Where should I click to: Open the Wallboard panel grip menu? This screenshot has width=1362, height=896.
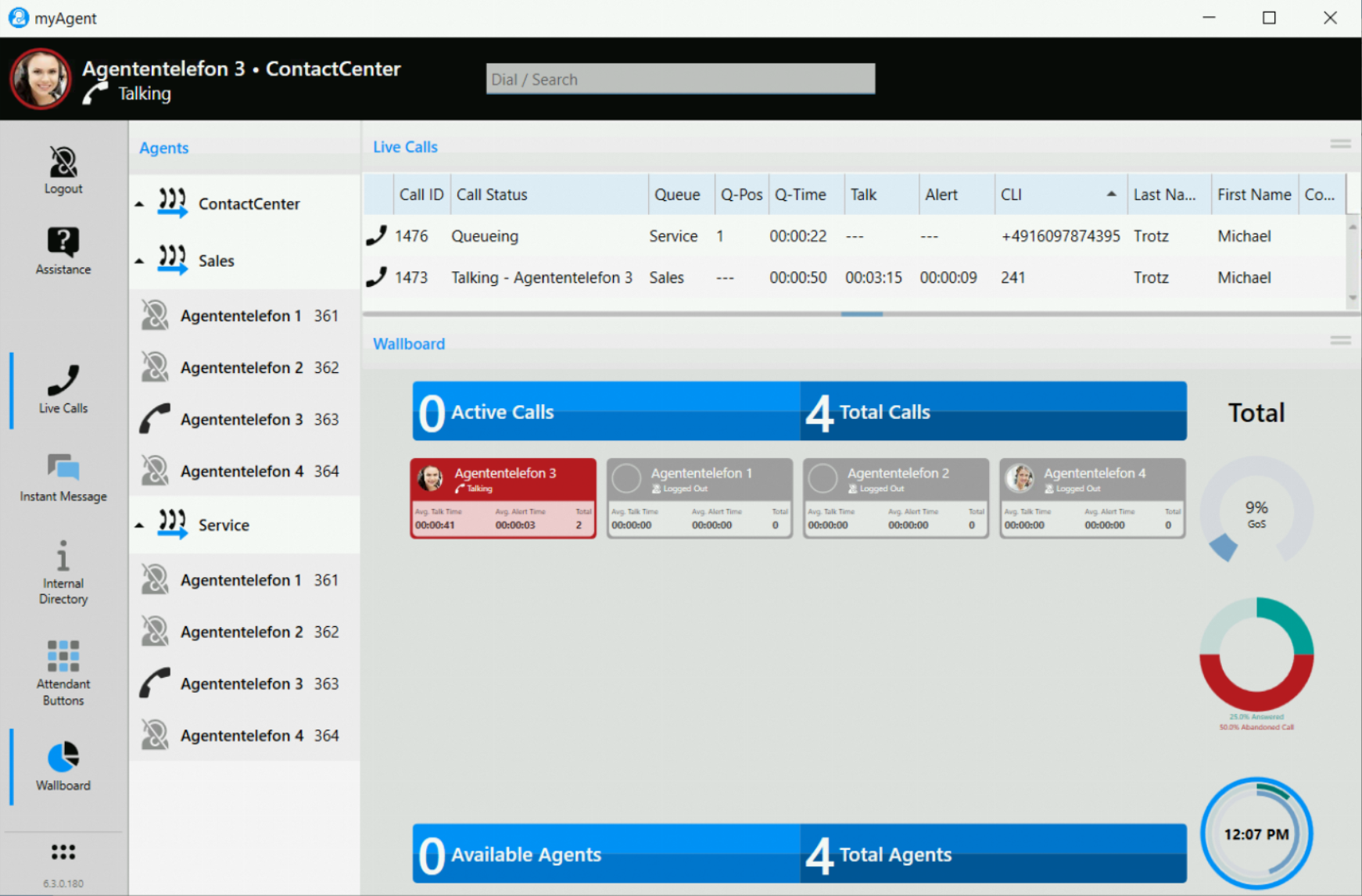point(1340,341)
